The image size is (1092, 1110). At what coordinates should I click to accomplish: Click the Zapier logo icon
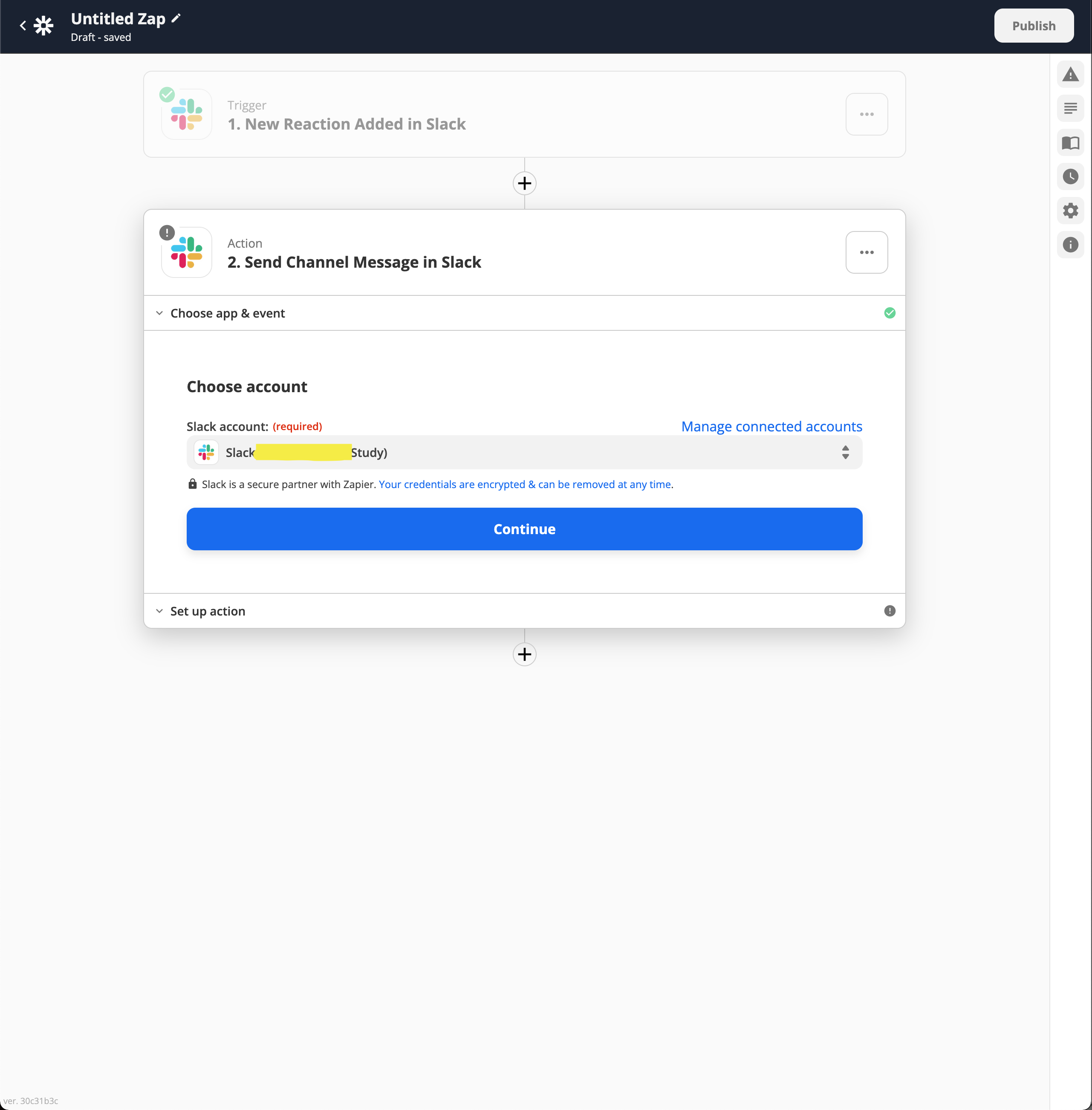pos(43,26)
